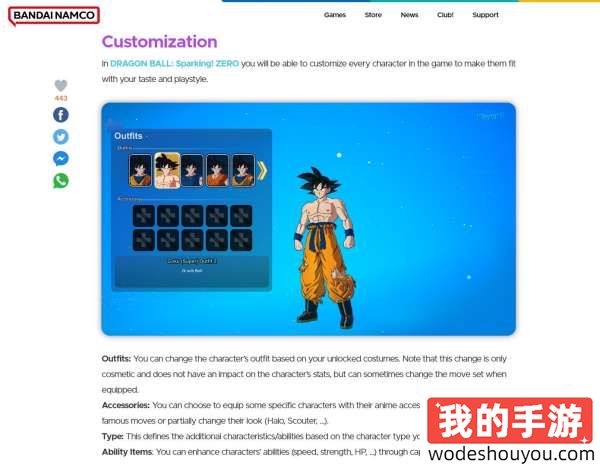The image size is (600, 466).
Task: Share the page on Facebook
Action: (x=61, y=114)
